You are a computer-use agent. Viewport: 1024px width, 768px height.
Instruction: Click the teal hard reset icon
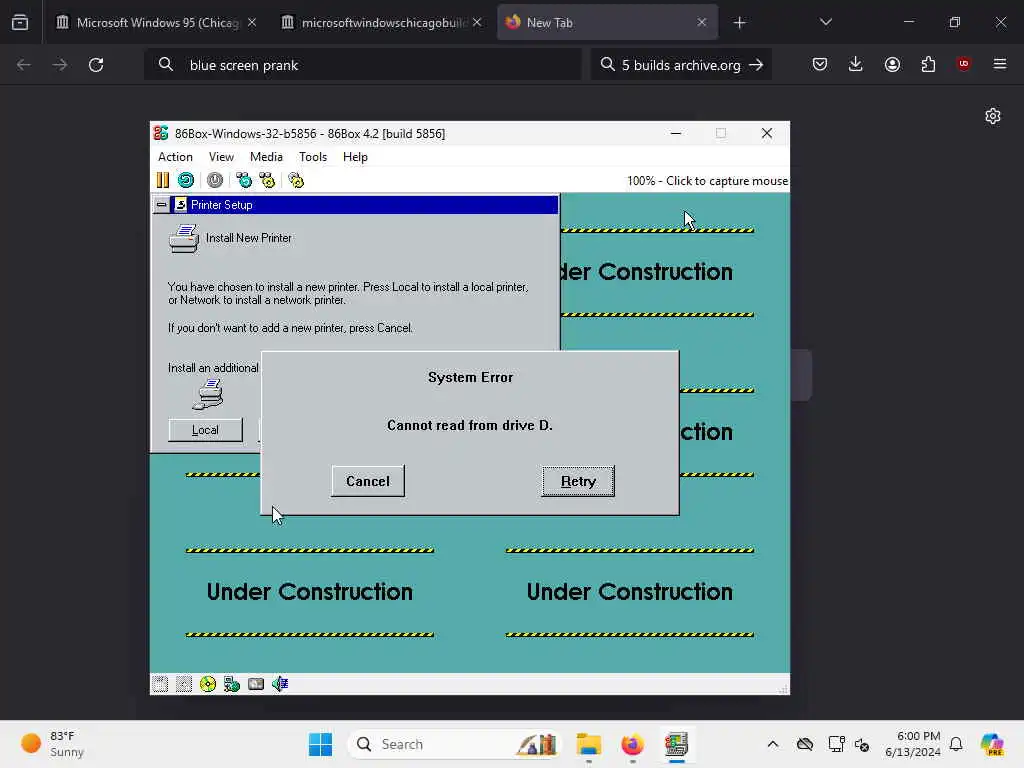[x=186, y=180]
